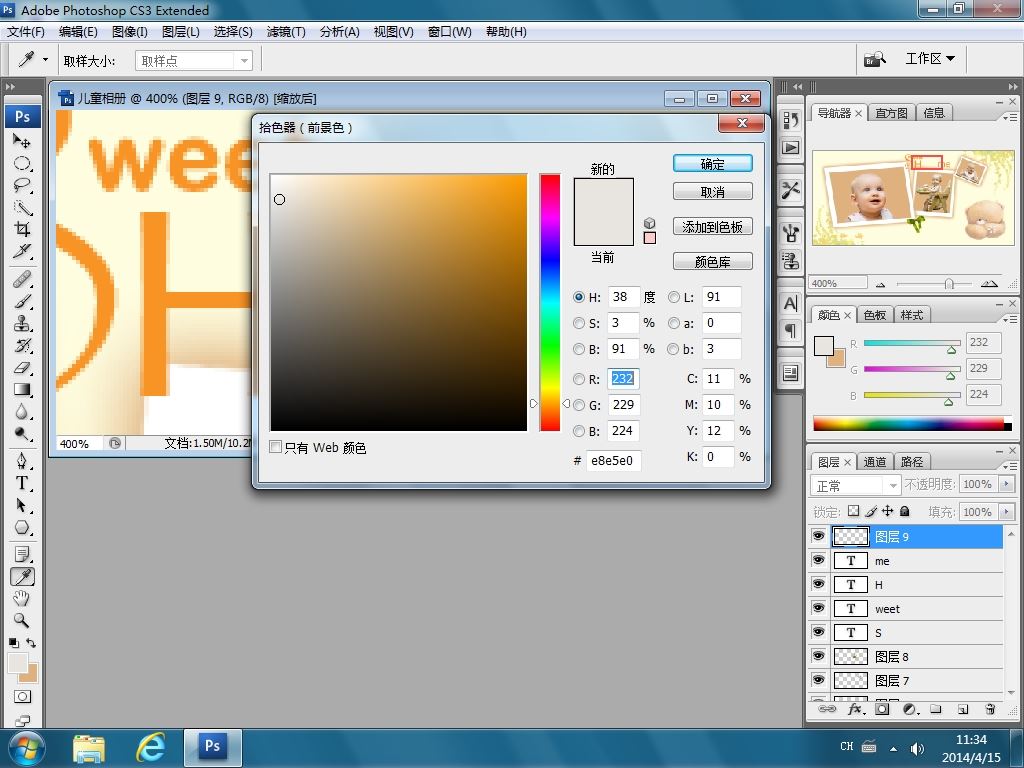Select the Lasso tool
The image size is (1024, 768).
tap(22, 185)
